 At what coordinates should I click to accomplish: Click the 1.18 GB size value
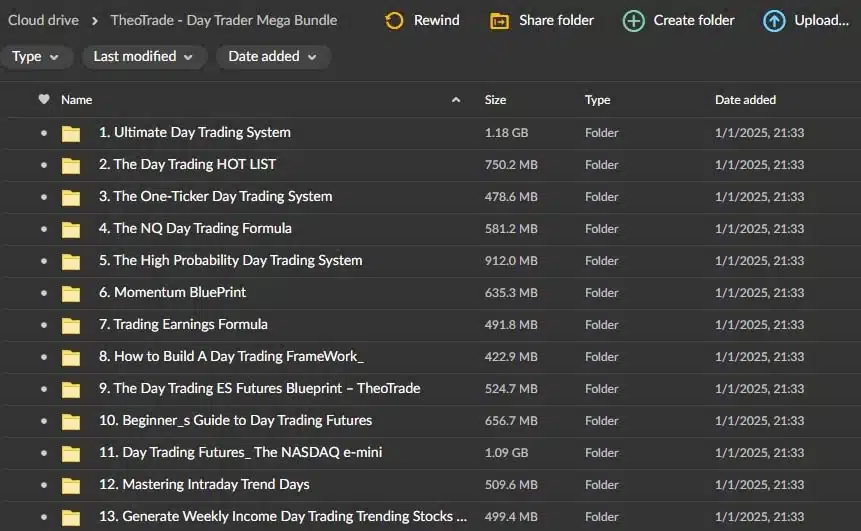pyautogui.click(x=506, y=133)
